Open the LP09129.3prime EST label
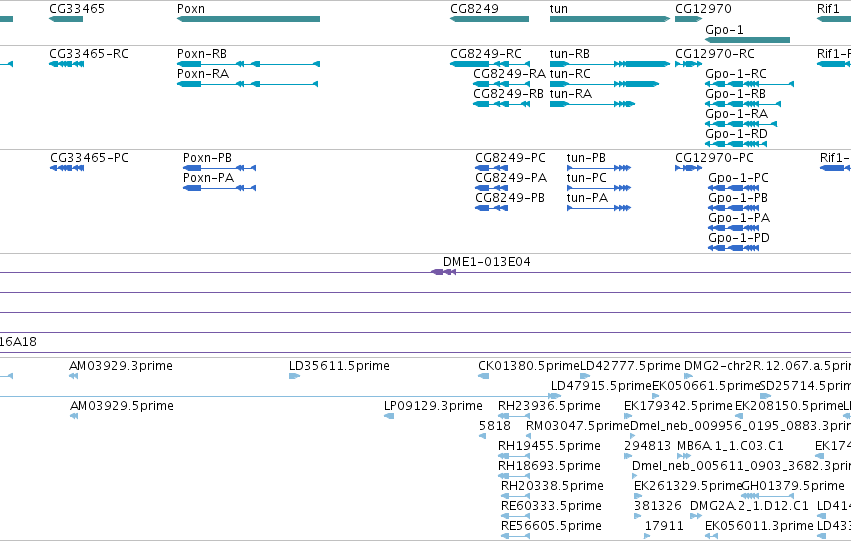851x541 pixels. 433,406
